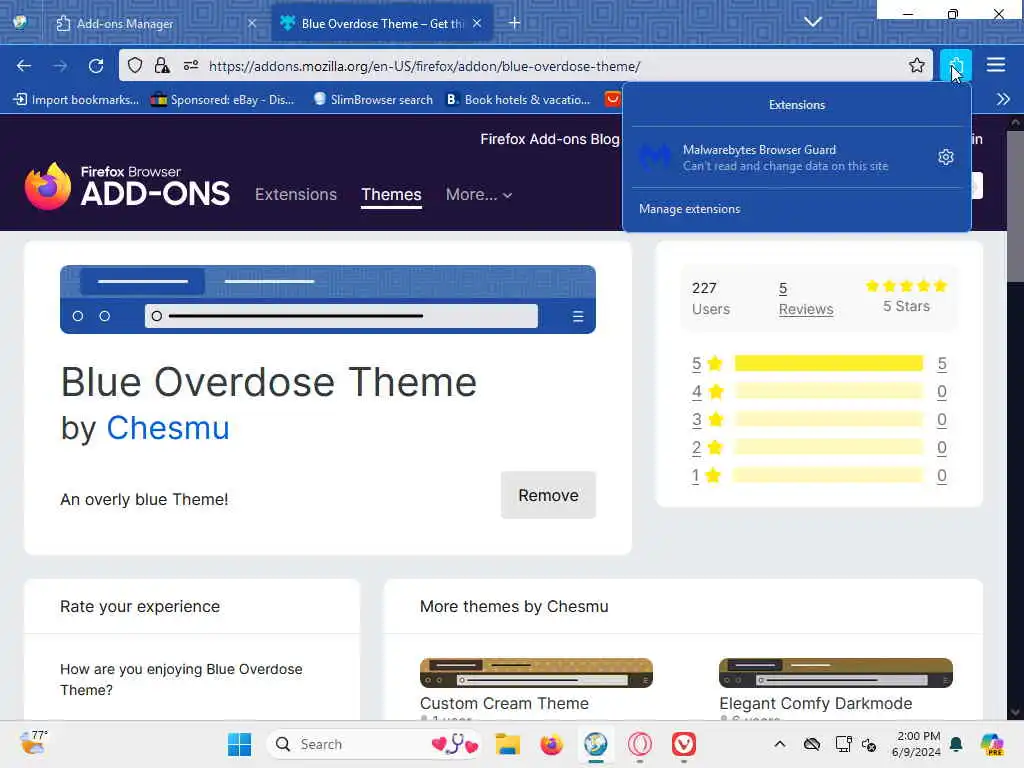Filter reviews by 5 star rating
Screen dimensions: 1024x768
707,363
